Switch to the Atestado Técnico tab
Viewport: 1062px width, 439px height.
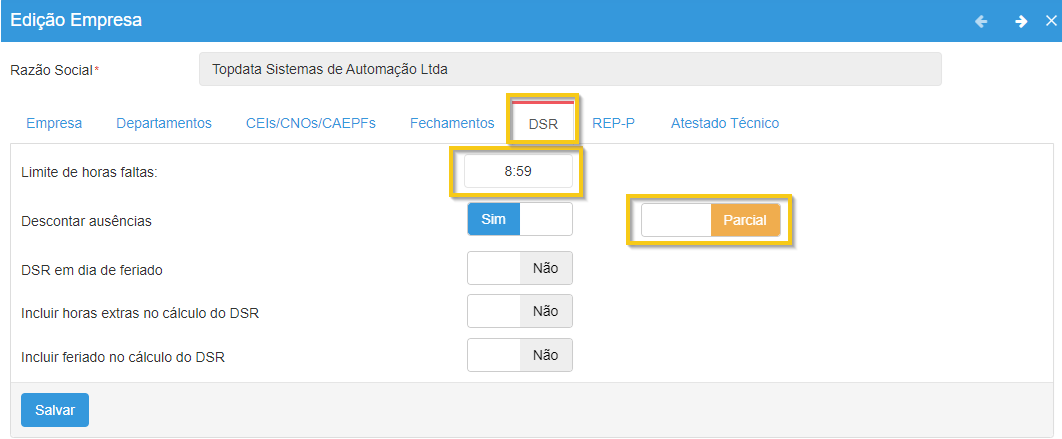[725, 123]
